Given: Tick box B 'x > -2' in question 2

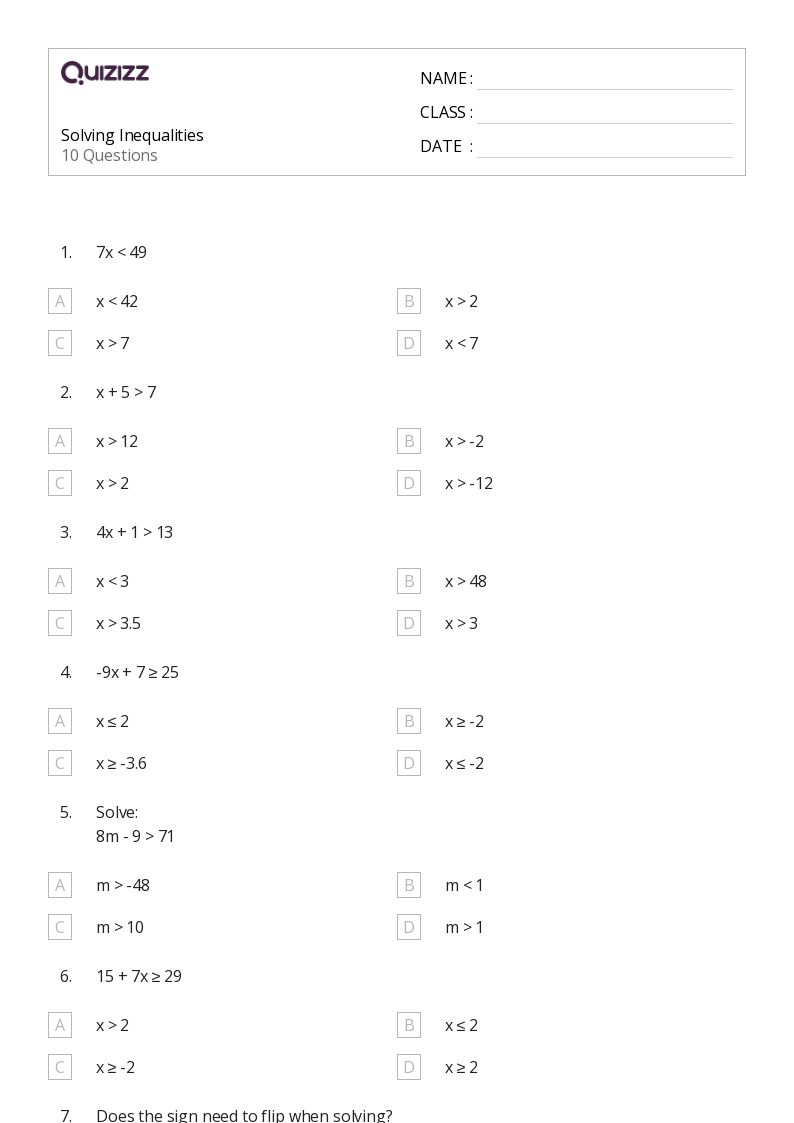Looking at the screenshot, I should (x=409, y=441).
